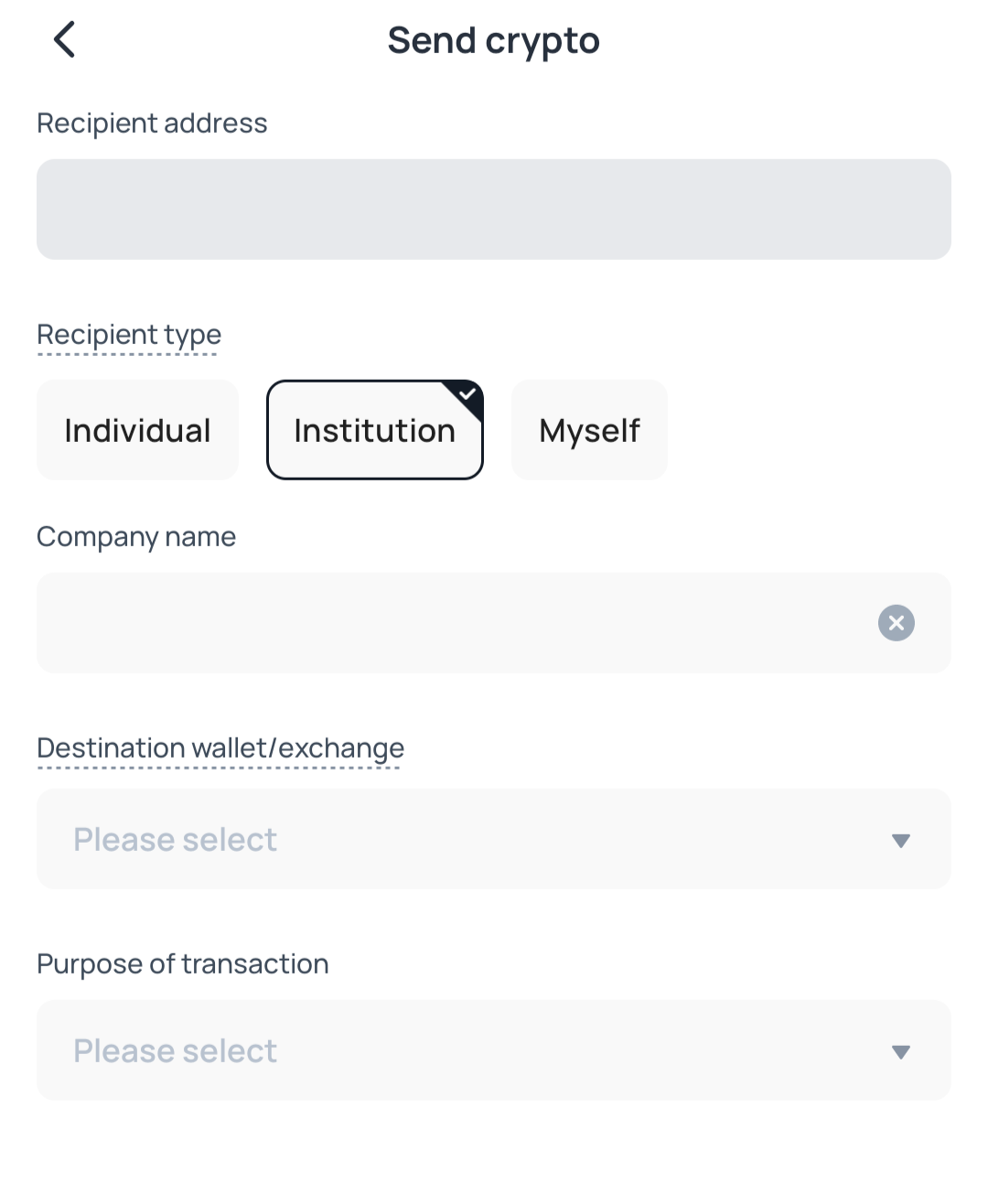Tap the dotted Recipient type label for help
Viewport: 988px width, 1204px height.
[128, 335]
